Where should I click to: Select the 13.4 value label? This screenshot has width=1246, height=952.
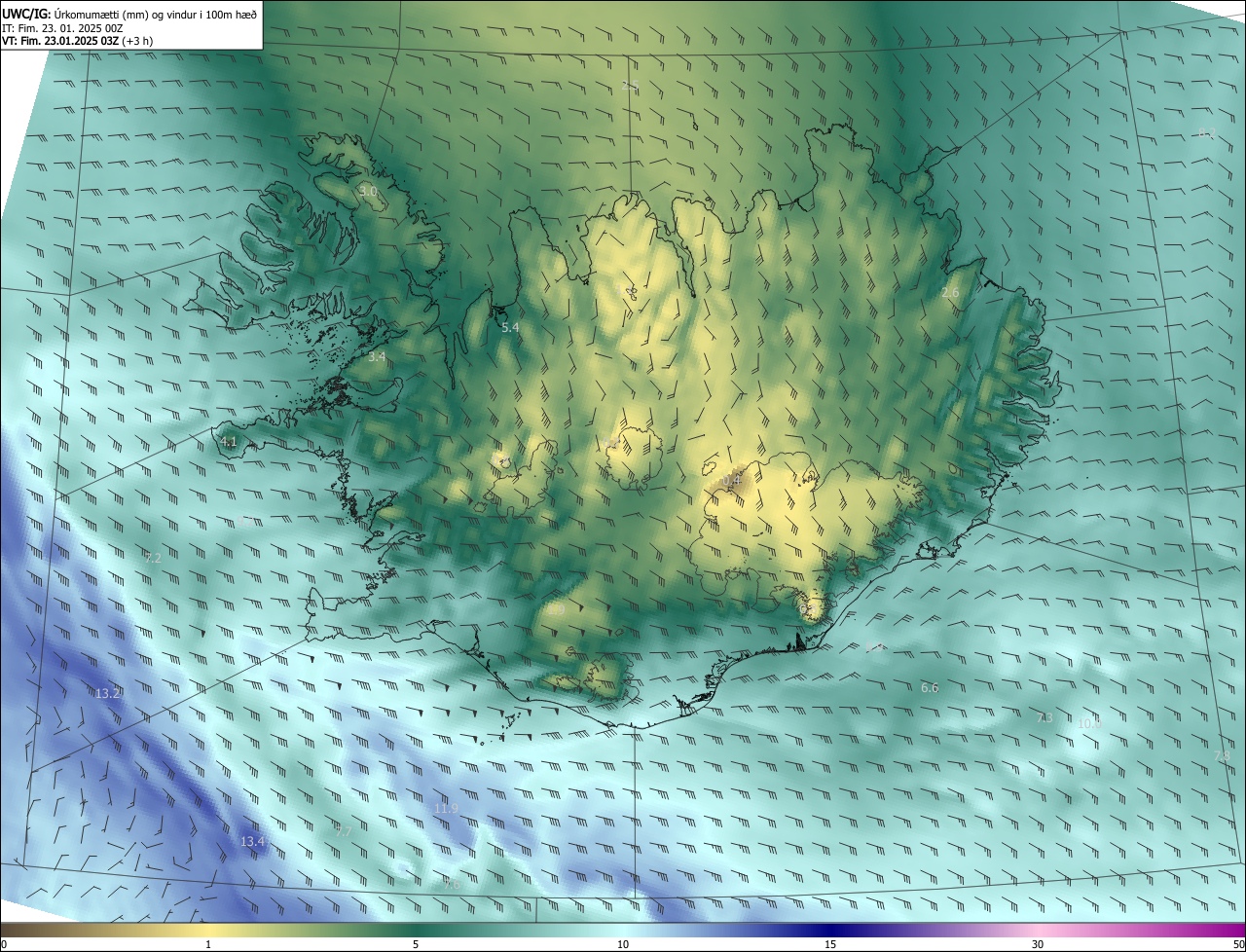[x=252, y=841]
